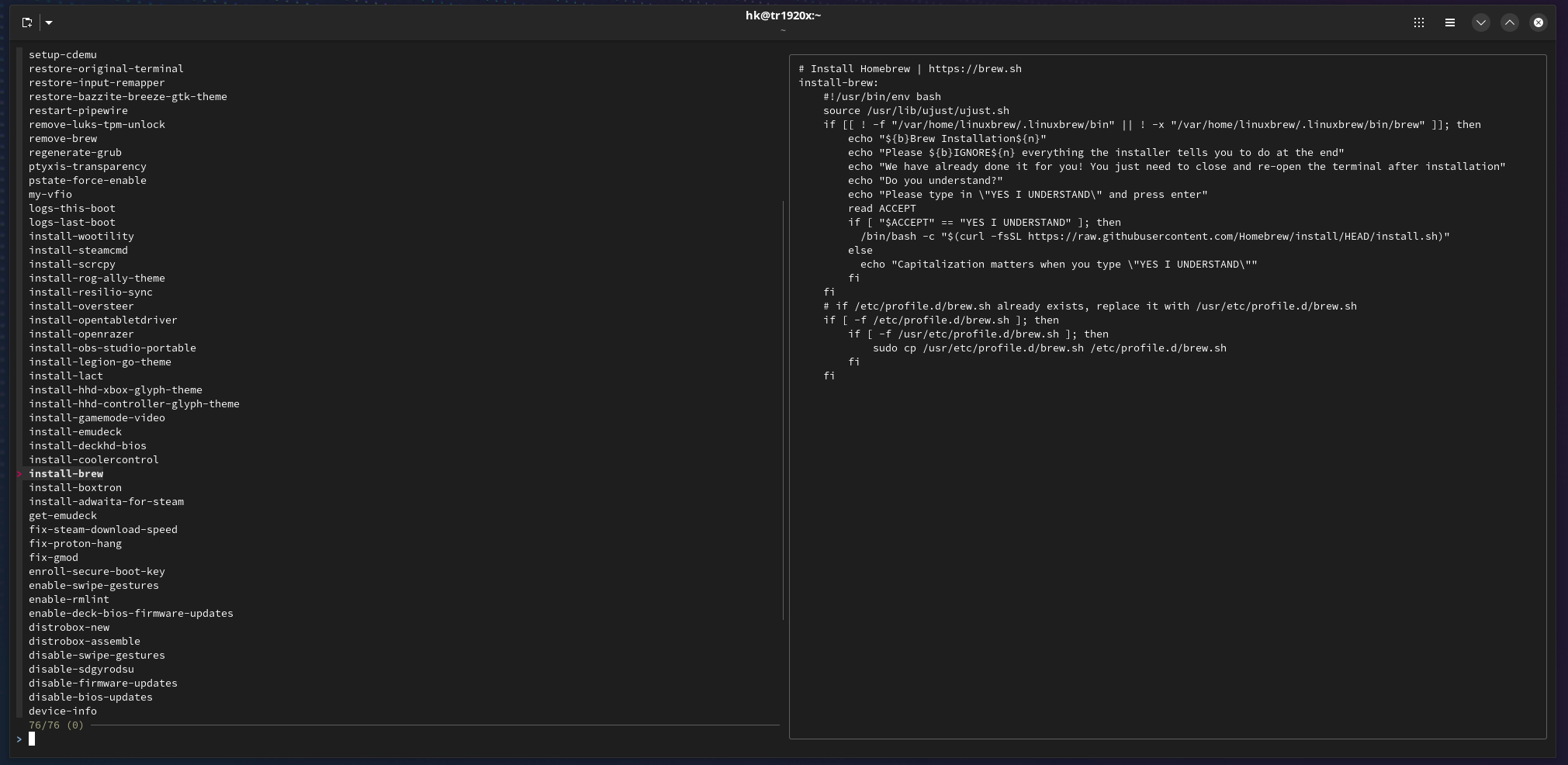
Task: Pick install-scrcpy from the list
Action: (72, 265)
